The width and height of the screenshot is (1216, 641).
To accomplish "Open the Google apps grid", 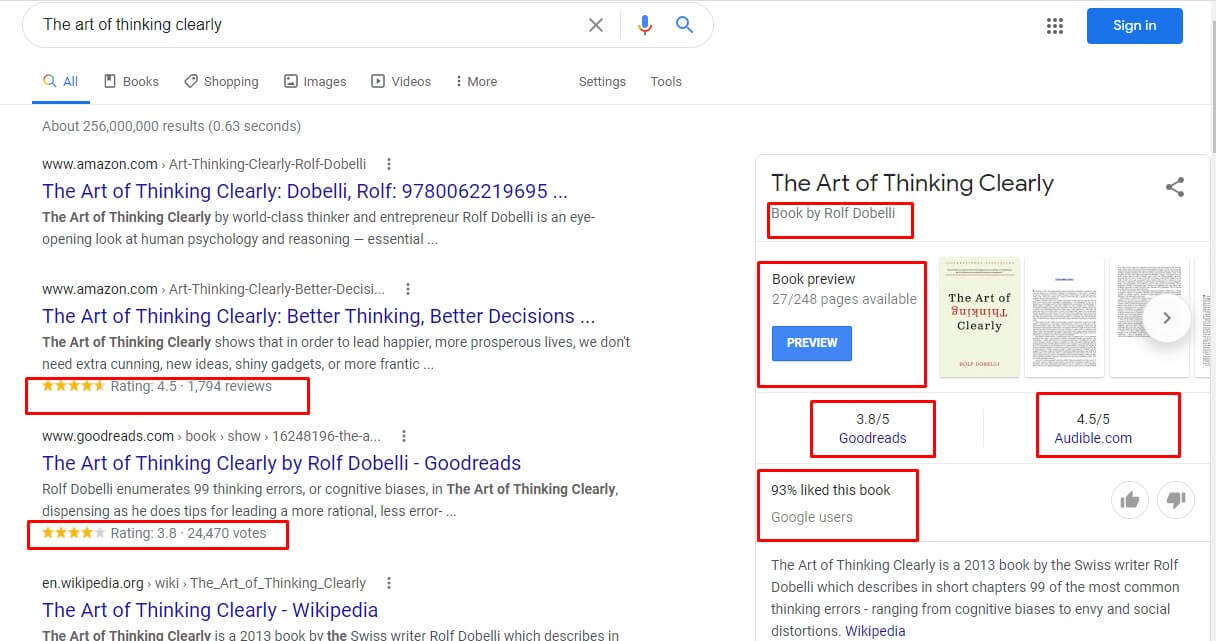I will [x=1054, y=26].
